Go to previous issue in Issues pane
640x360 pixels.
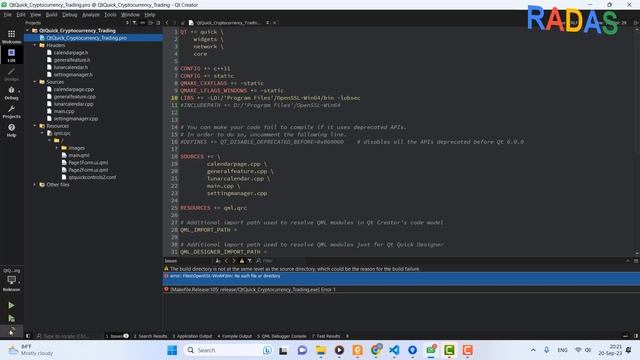[226, 260]
